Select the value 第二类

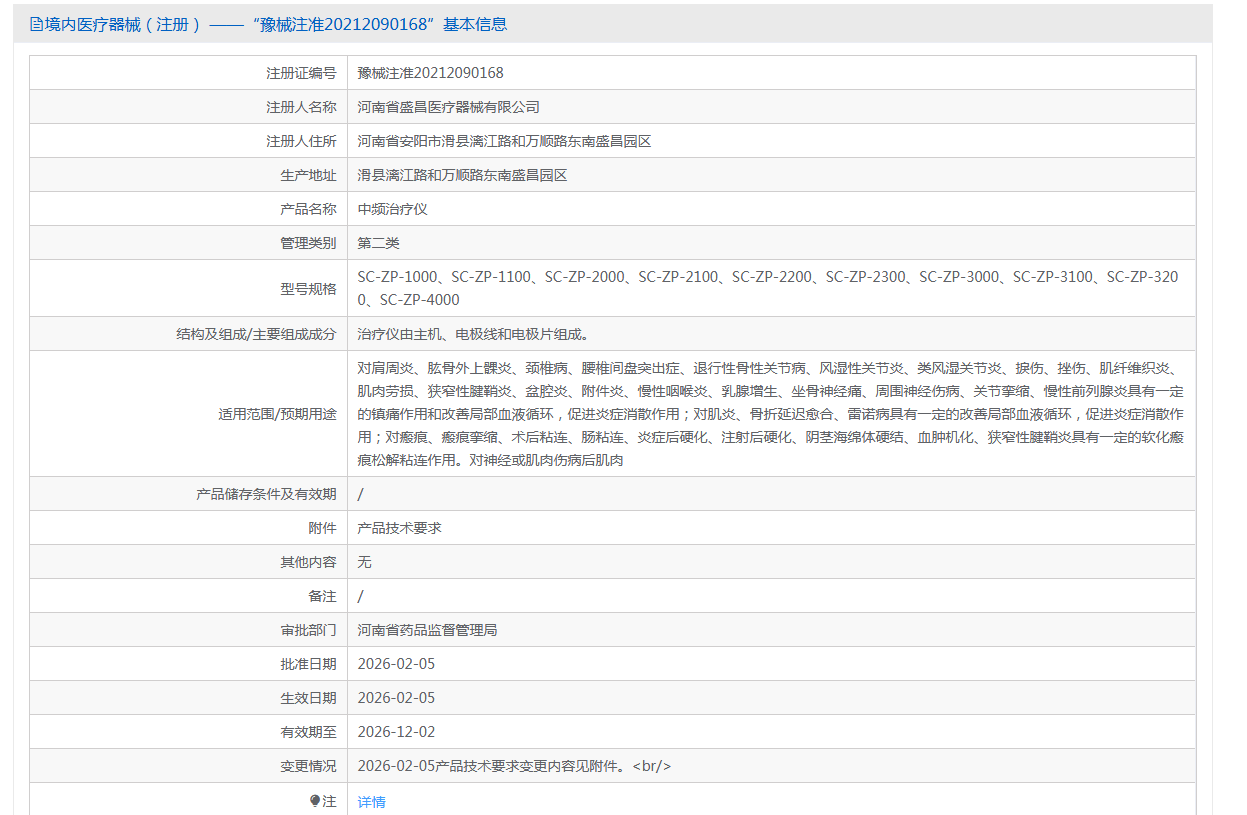[379, 243]
